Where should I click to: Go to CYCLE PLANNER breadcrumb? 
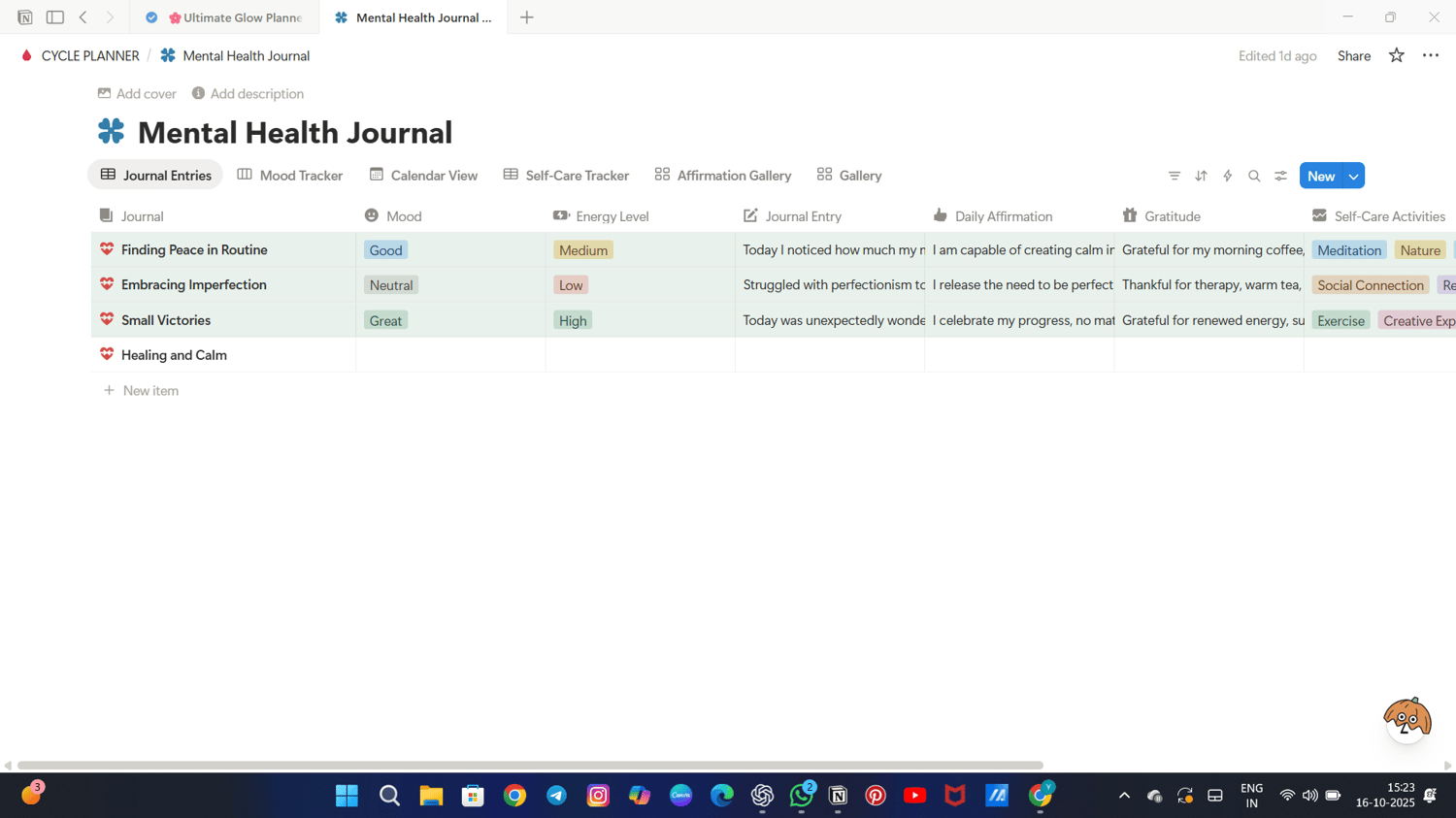pos(80,55)
